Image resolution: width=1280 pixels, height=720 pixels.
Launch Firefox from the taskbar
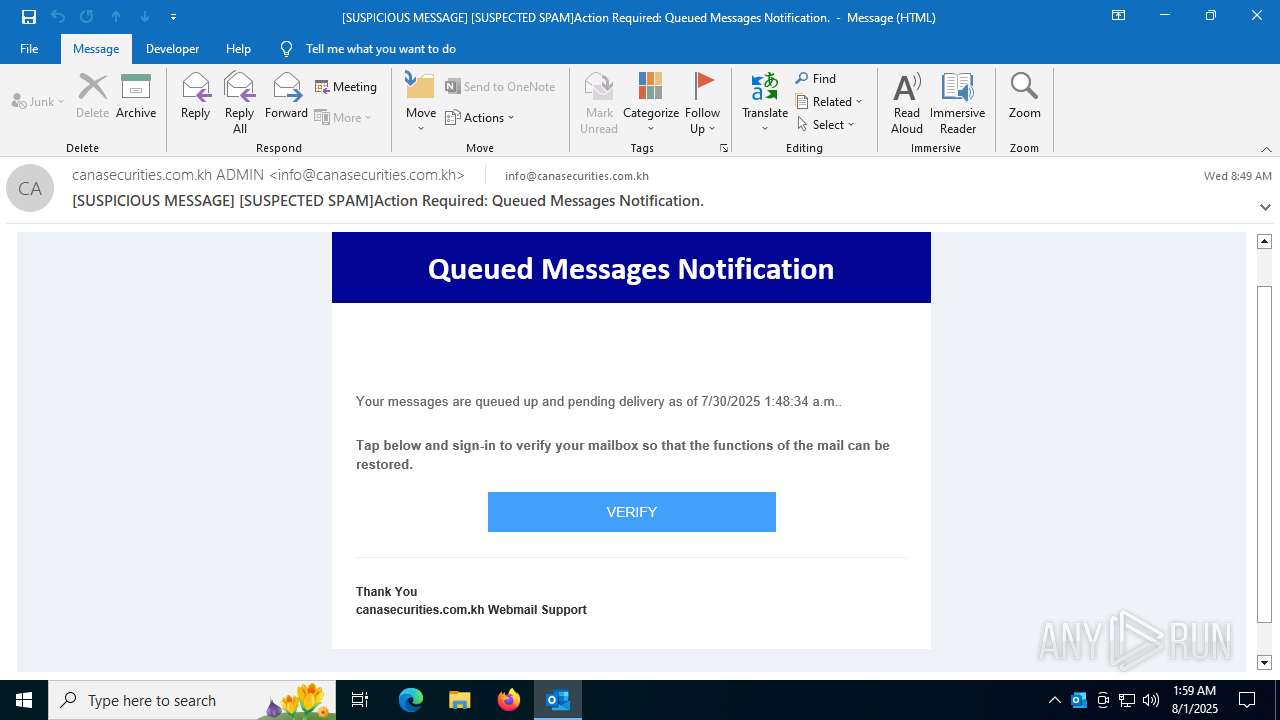coord(509,700)
